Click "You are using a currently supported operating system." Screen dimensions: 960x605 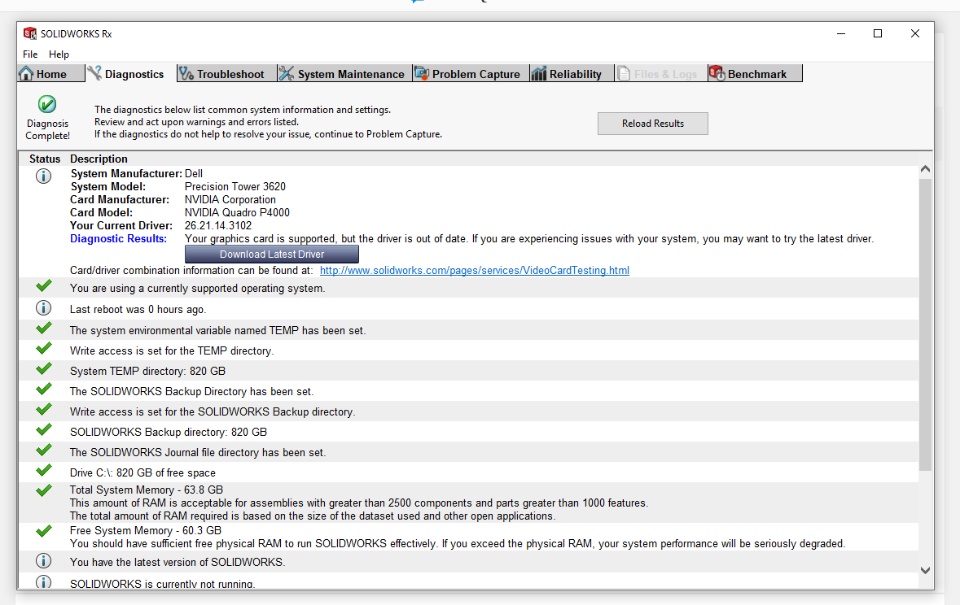tap(197, 288)
